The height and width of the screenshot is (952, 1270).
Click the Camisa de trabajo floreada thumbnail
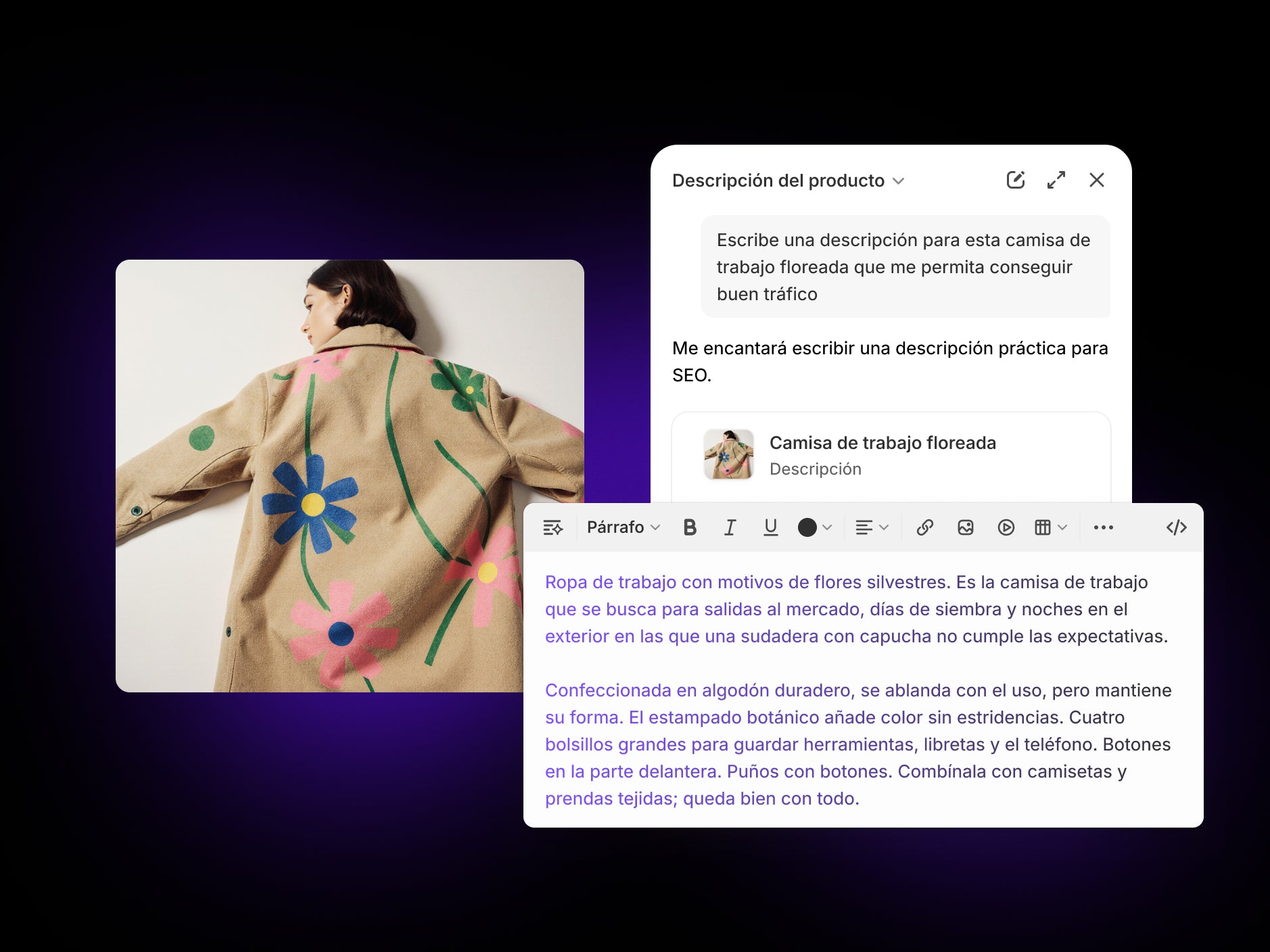click(729, 454)
